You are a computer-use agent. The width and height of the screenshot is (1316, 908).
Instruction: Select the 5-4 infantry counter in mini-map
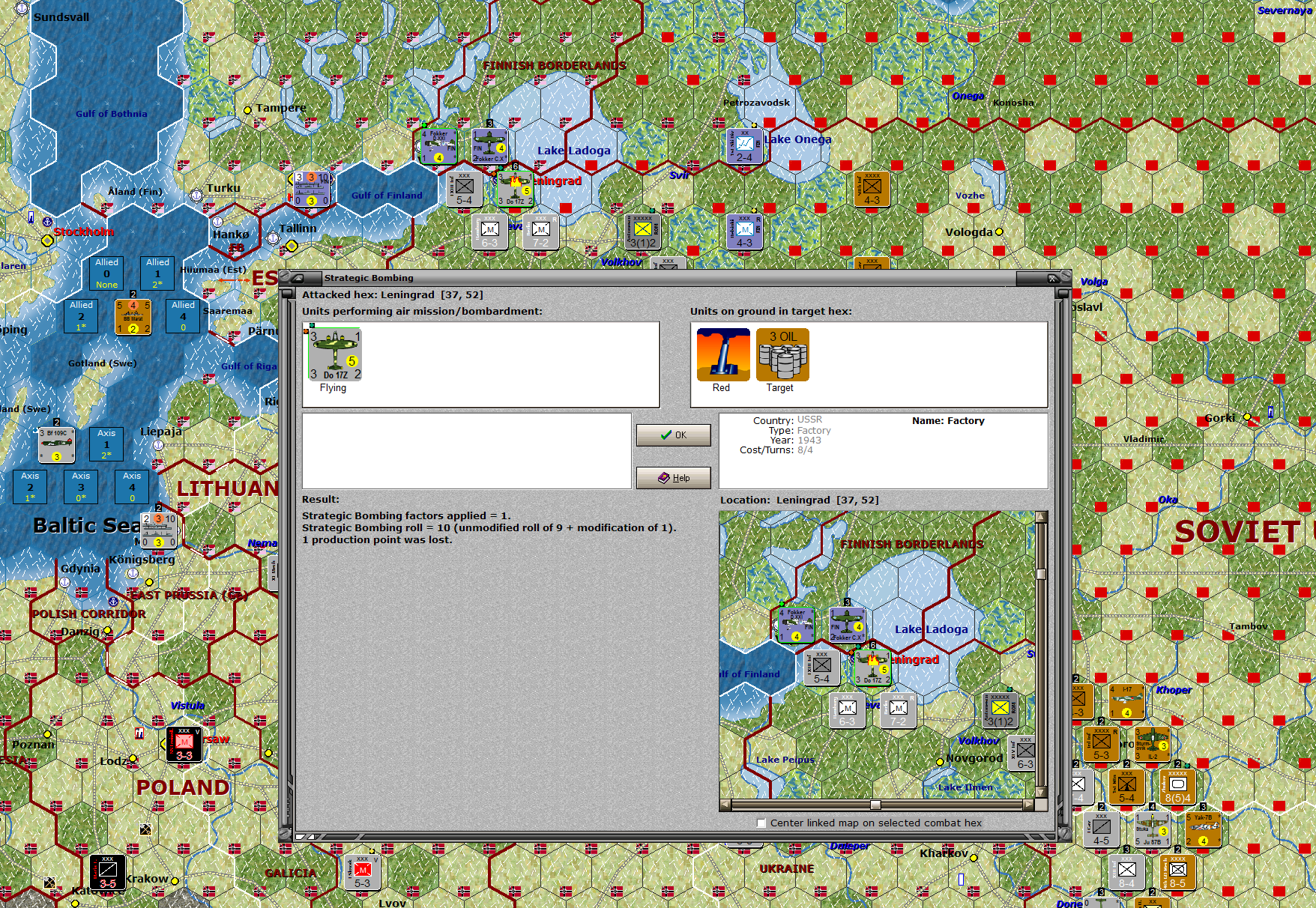click(x=822, y=668)
